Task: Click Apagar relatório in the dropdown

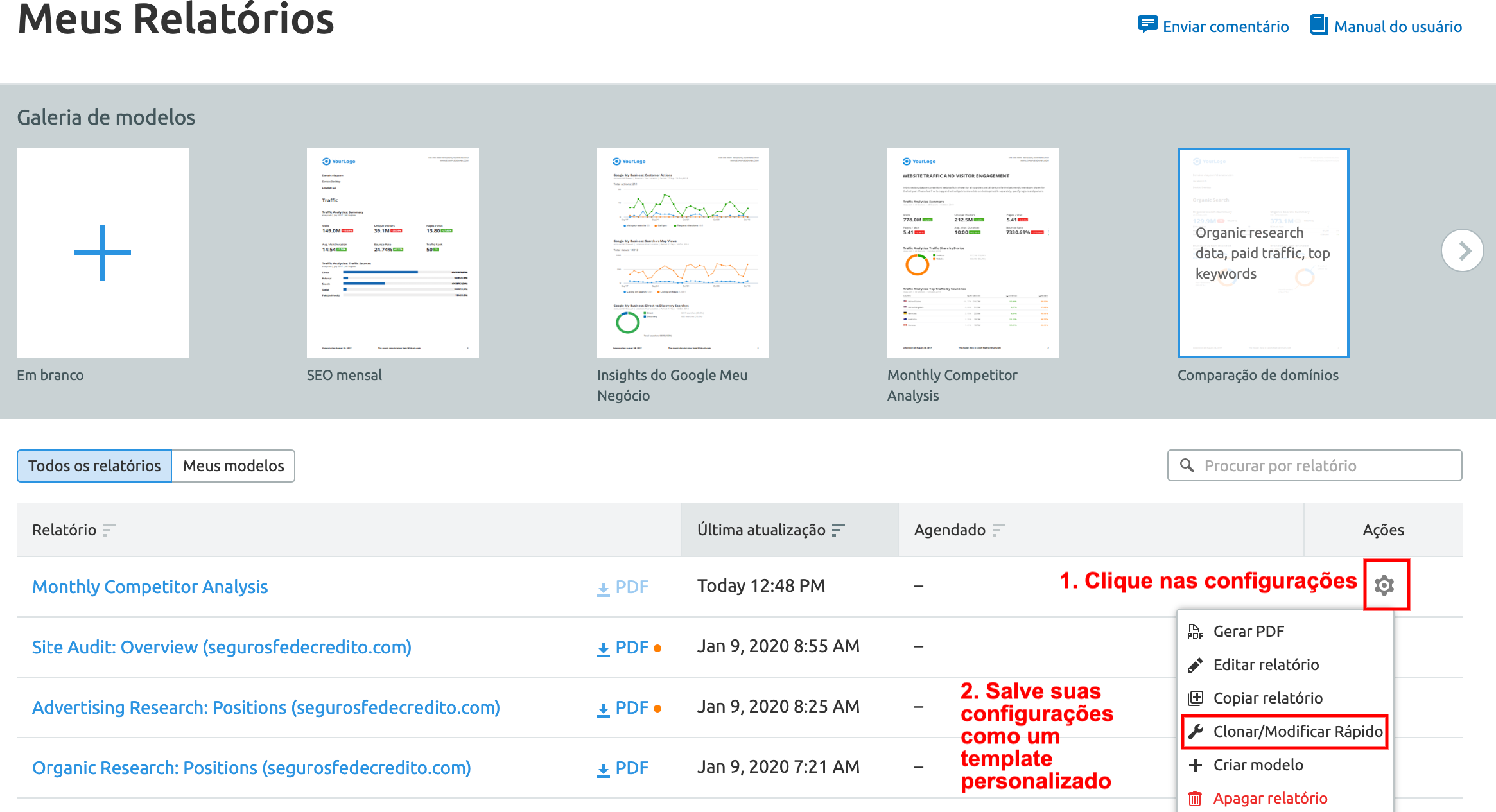Action: 1269,798
